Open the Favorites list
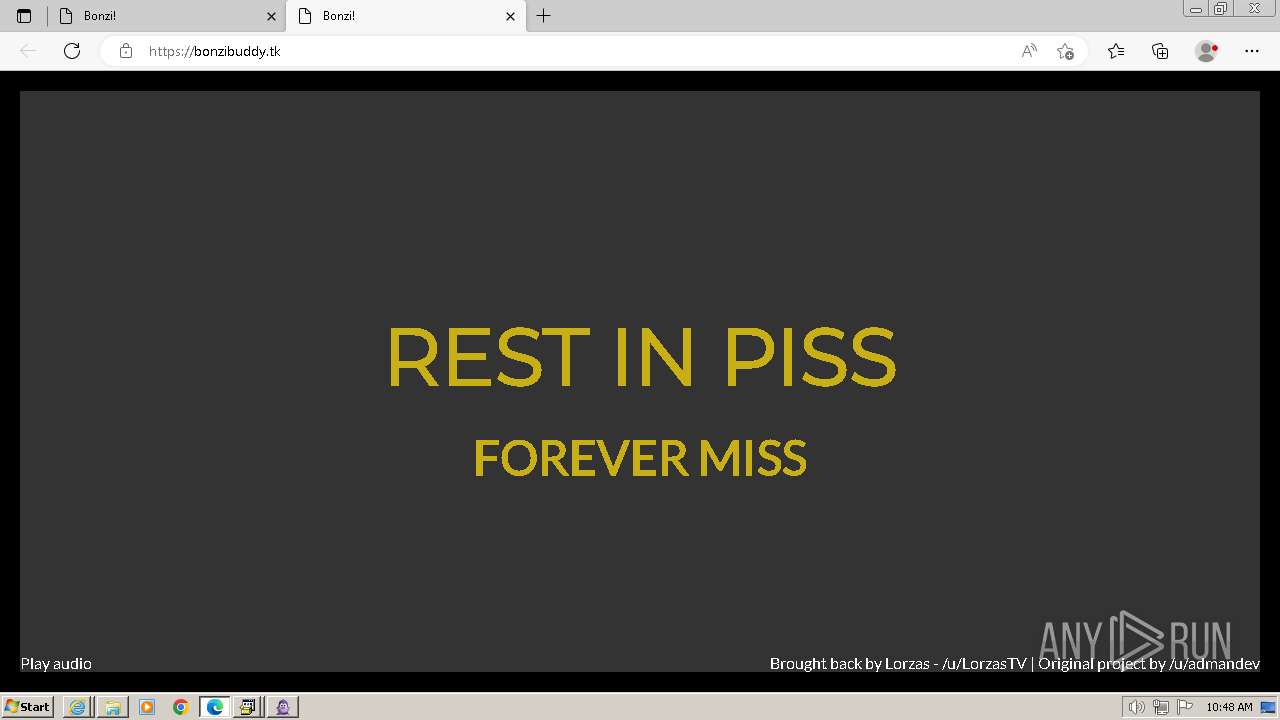Image resolution: width=1280 pixels, height=720 pixels. 1116,51
